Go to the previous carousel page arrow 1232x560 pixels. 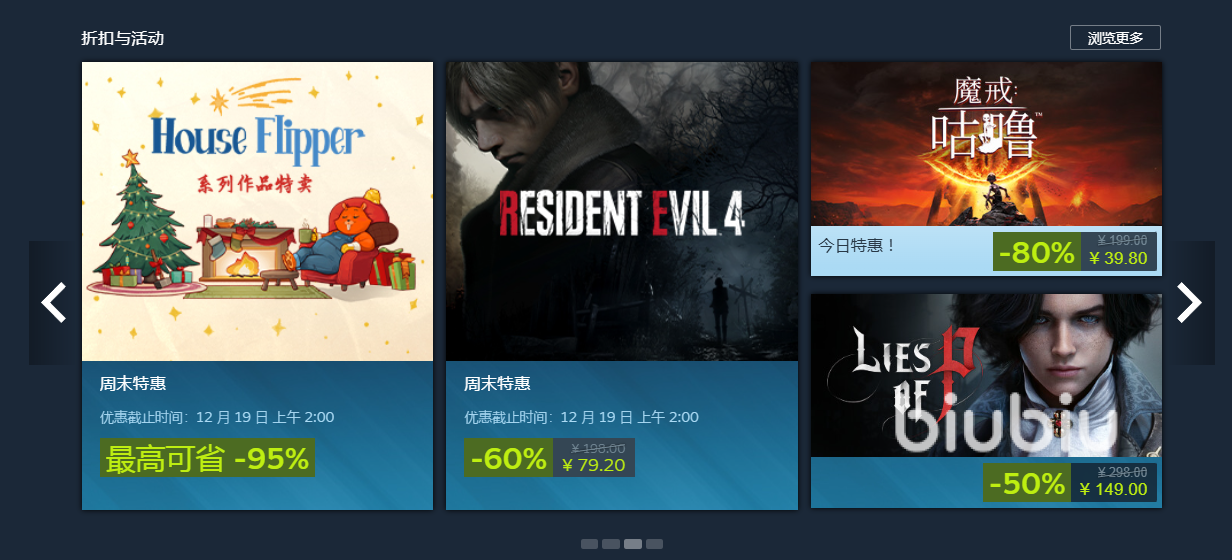[x=54, y=302]
